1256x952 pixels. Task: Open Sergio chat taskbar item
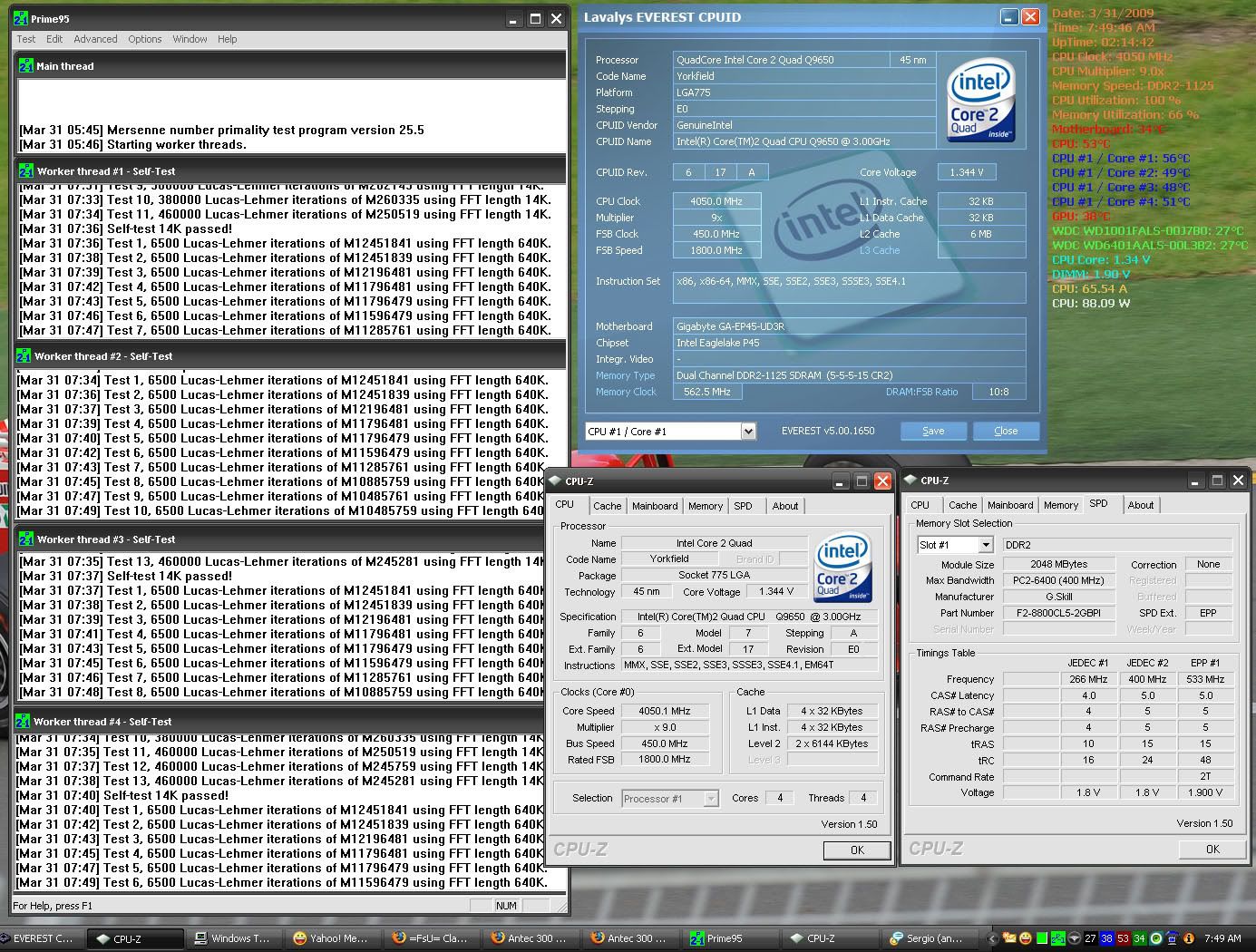point(929,938)
